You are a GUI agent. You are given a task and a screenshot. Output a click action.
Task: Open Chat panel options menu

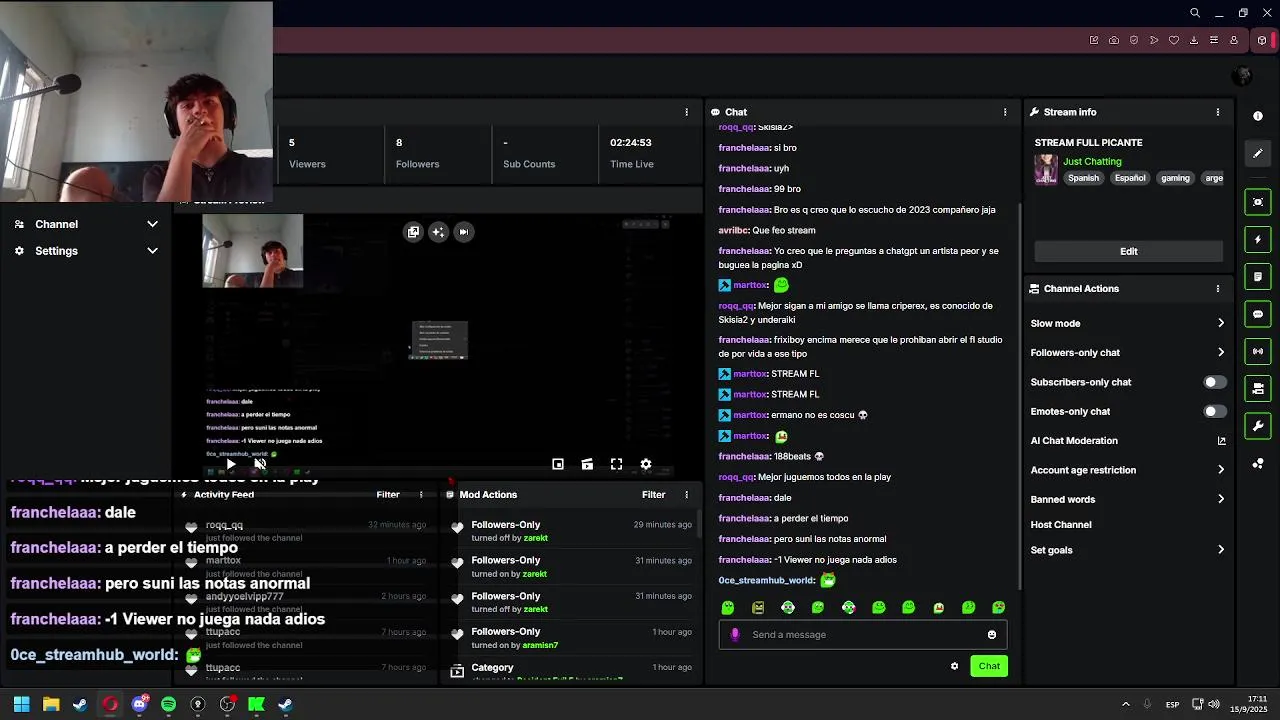pos(1005,112)
